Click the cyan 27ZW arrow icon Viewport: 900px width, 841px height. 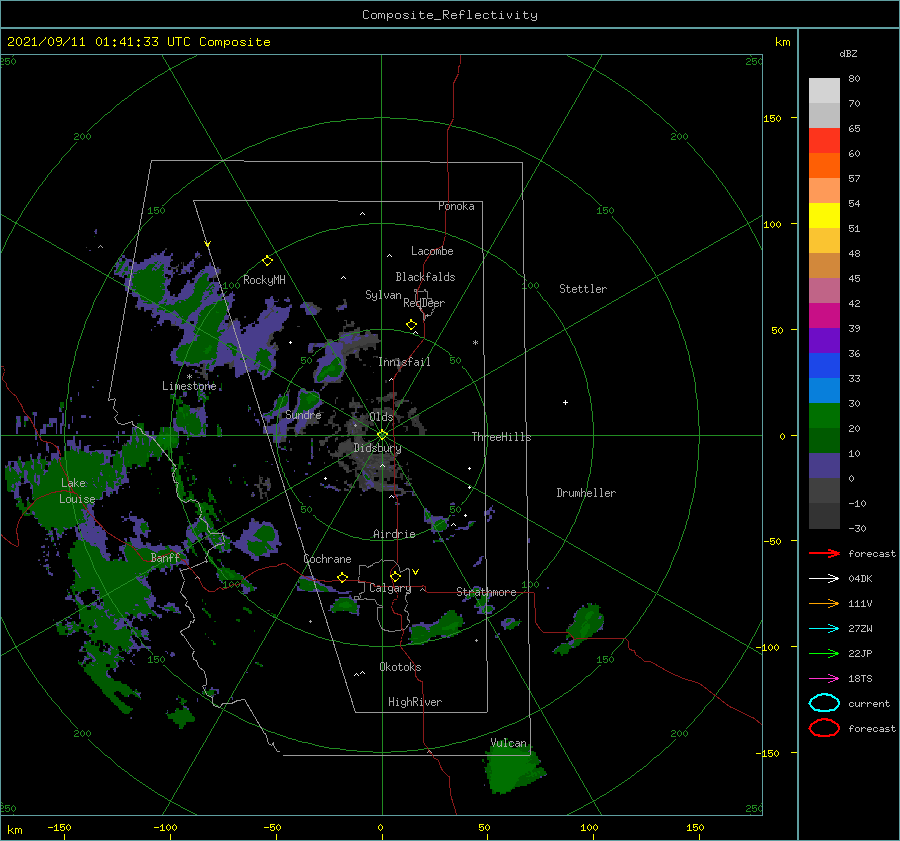click(x=824, y=629)
